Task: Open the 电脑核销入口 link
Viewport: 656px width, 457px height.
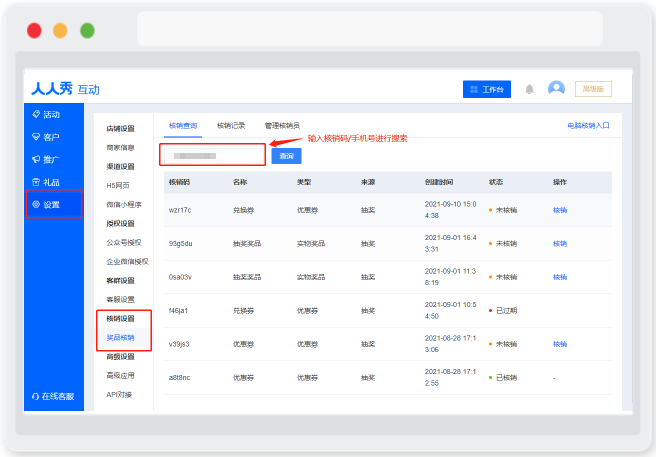Action: point(588,126)
